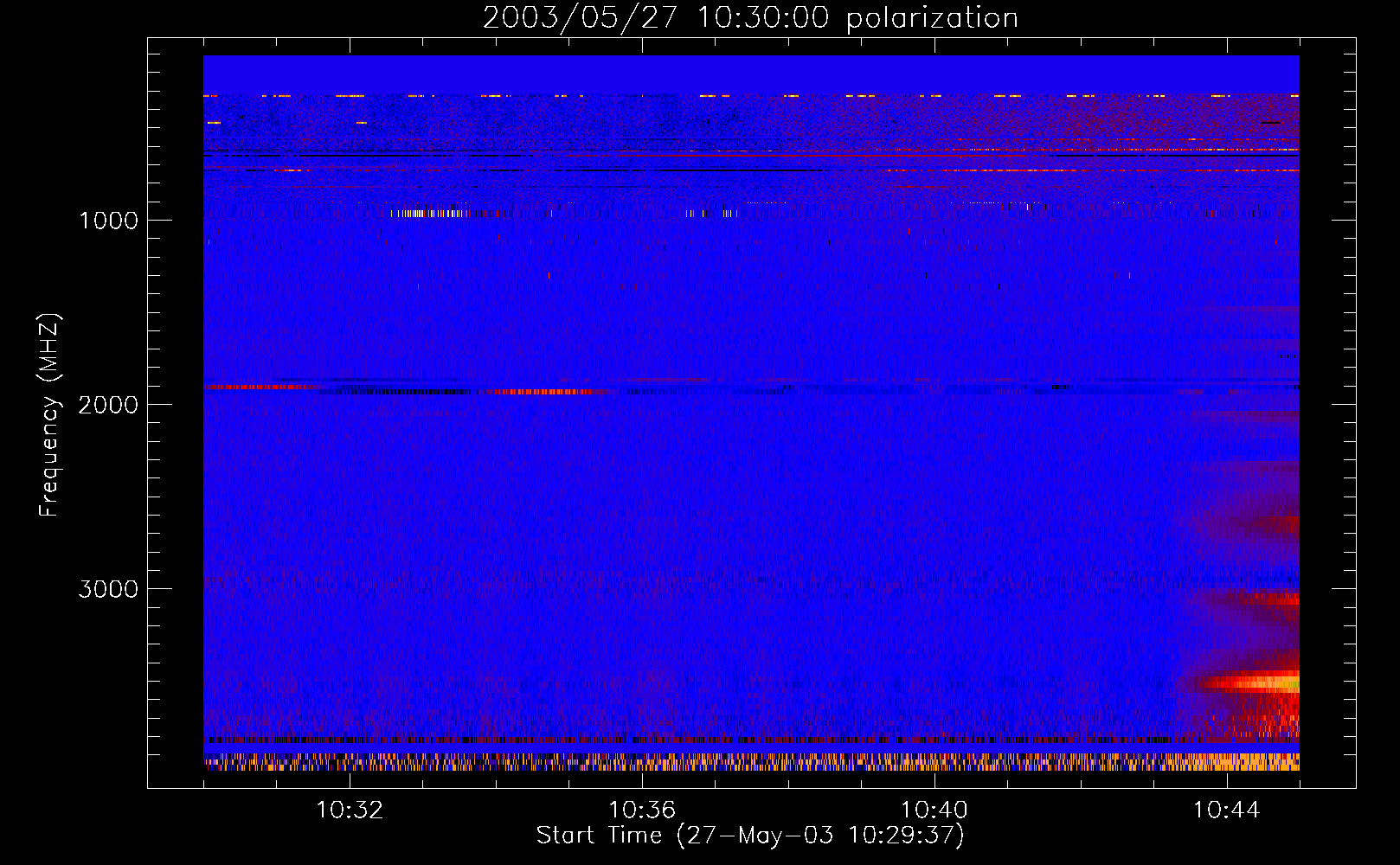The height and width of the screenshot is (865, 1400).
Task: Click the 1000 frequency tick label
Action: [x=108, y=221]
